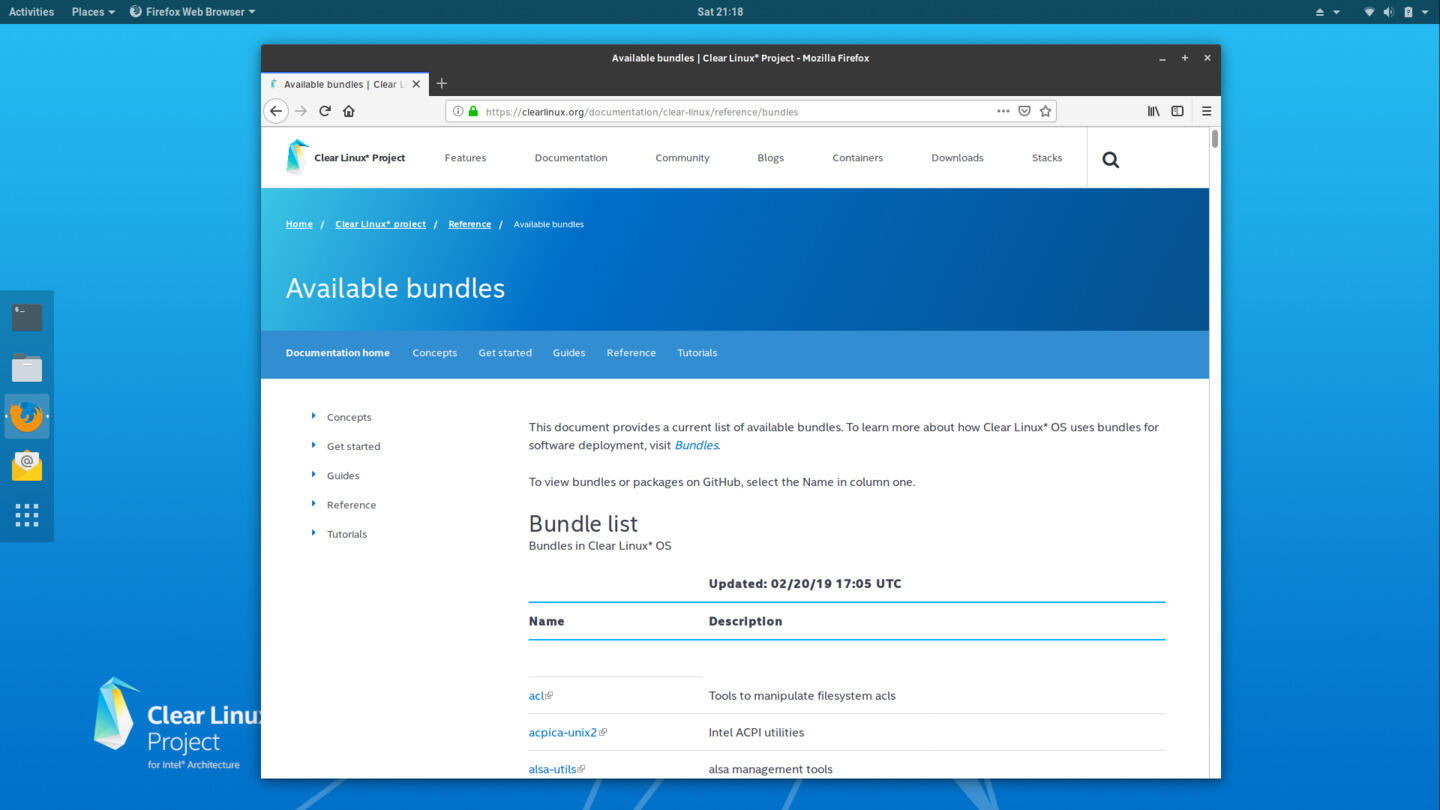Image resolution: width=1440 pixels, height=810 pixels.
Task: Open Downloads in site navigation
Action: pos(957,158)
